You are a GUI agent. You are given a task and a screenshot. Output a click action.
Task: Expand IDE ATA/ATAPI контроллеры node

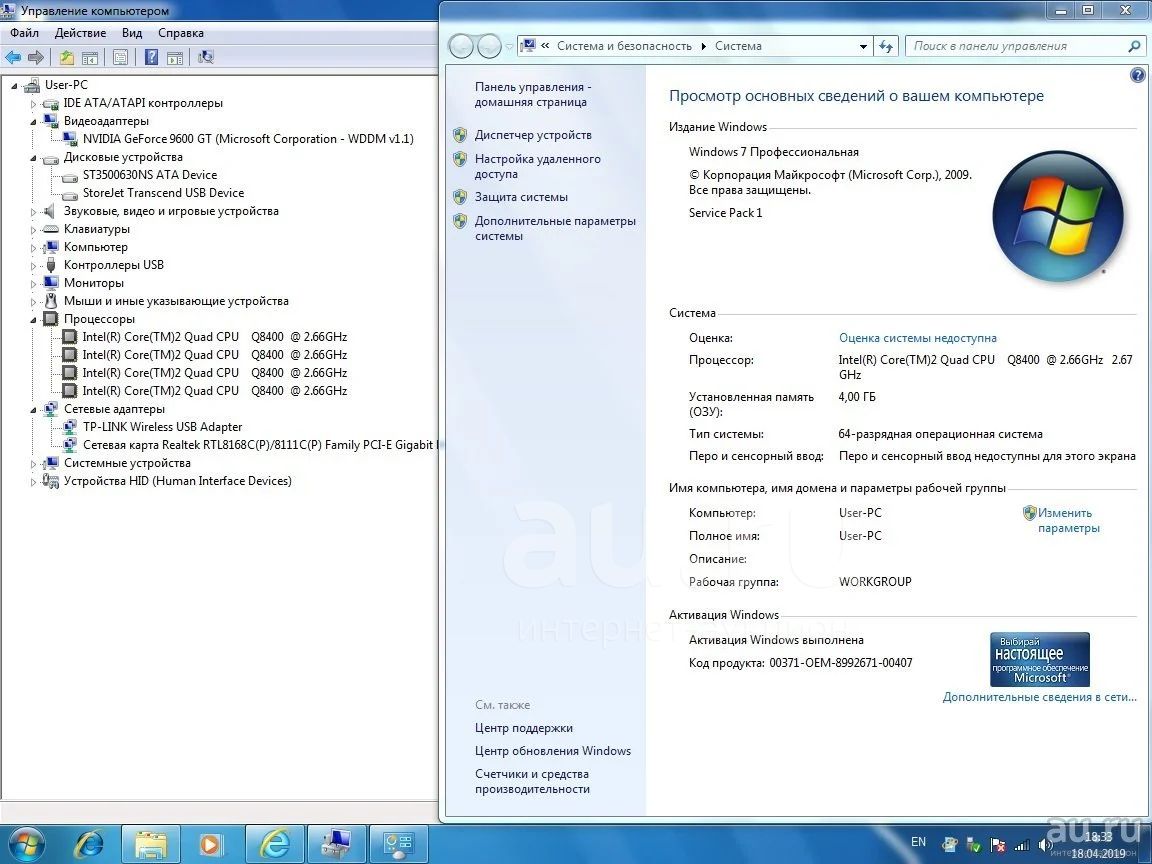(33, 104)
